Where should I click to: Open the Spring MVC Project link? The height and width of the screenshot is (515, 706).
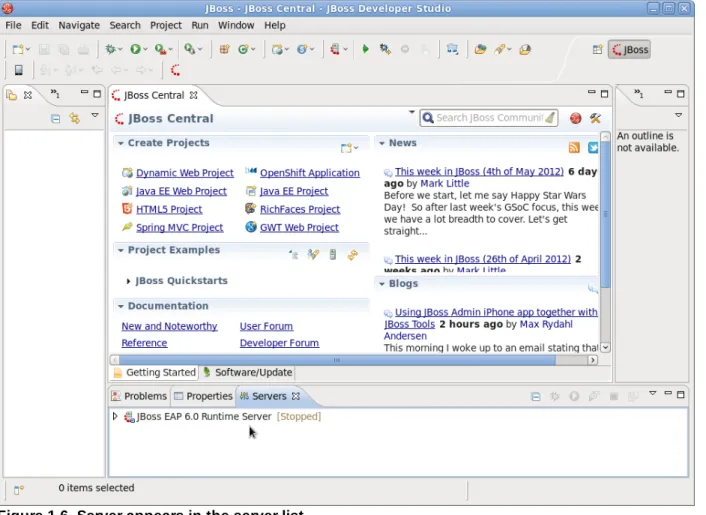point(179,227)
